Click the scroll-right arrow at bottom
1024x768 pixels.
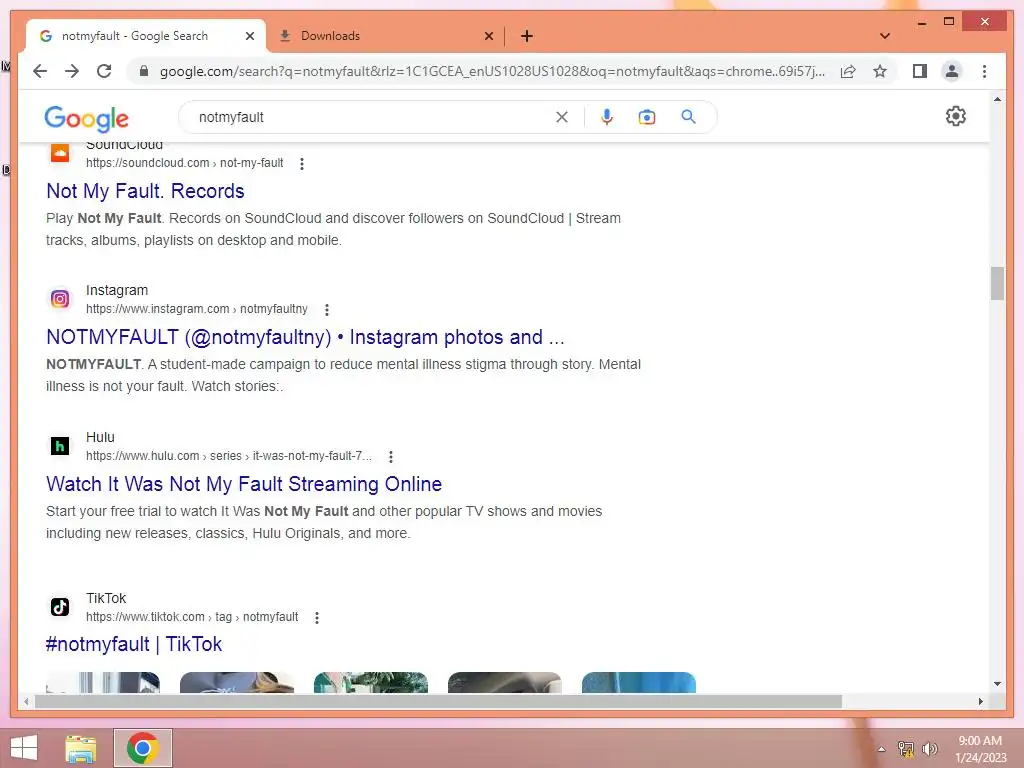tap(980, 701)
